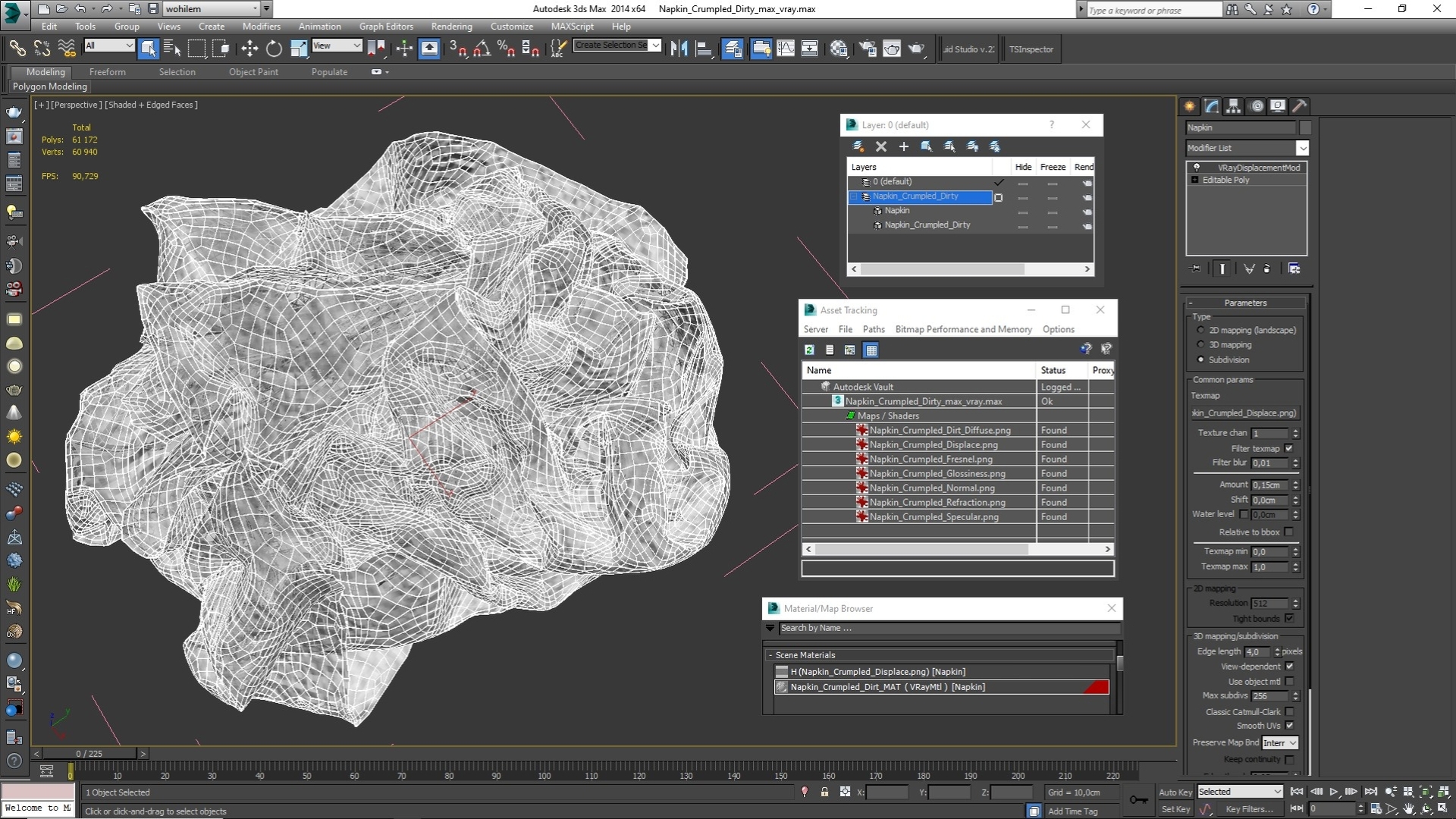Open the Display command panel
This screenshot has width=1456, height=819.
coord(1278,106)
